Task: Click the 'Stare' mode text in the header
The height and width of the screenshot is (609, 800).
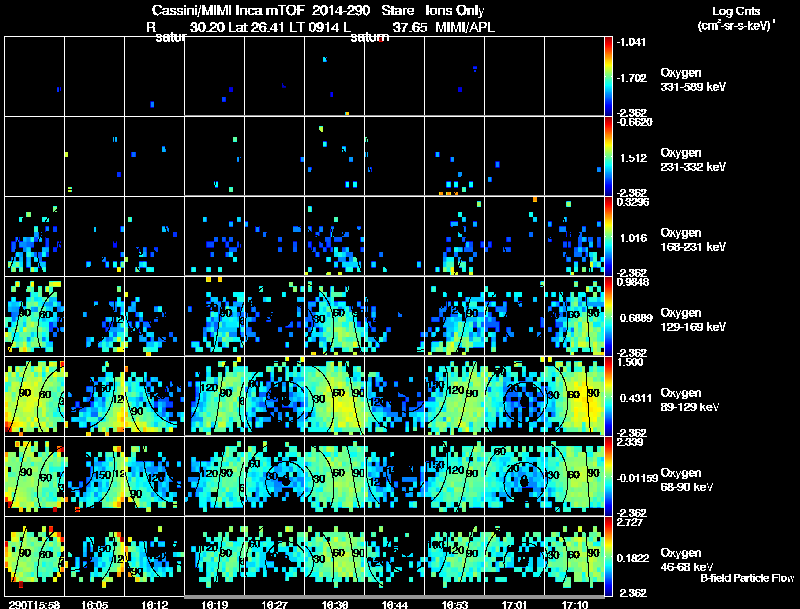Action: (397, 11)
